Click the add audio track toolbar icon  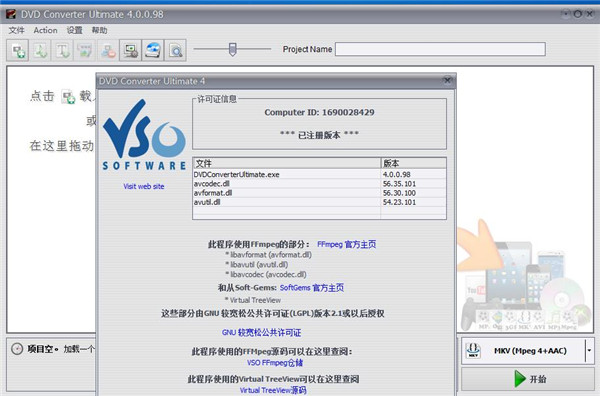pyautogui.click(x=40, y=51)
